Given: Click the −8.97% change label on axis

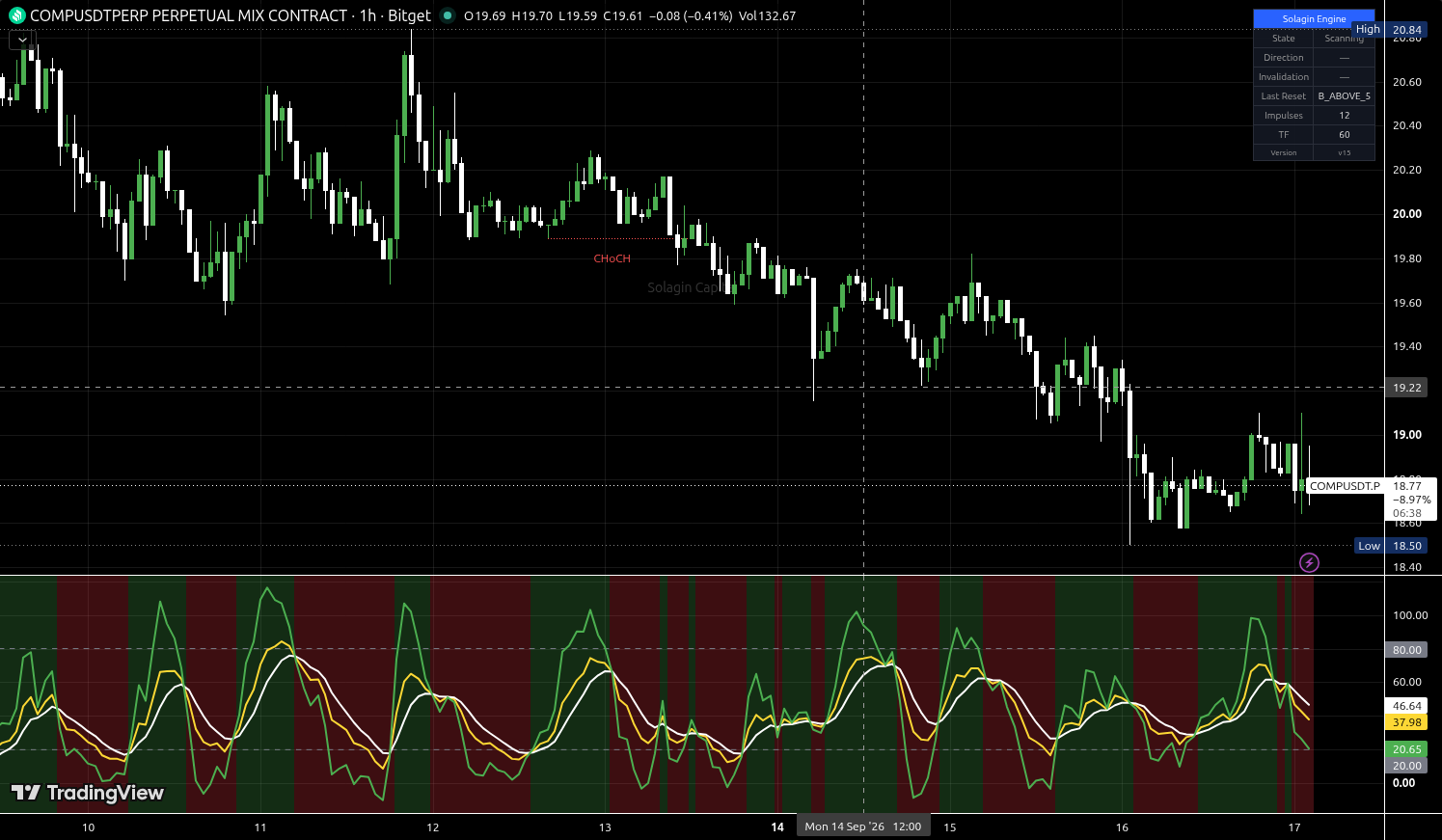Looking at the screenshot, I should click(1411, 500).
